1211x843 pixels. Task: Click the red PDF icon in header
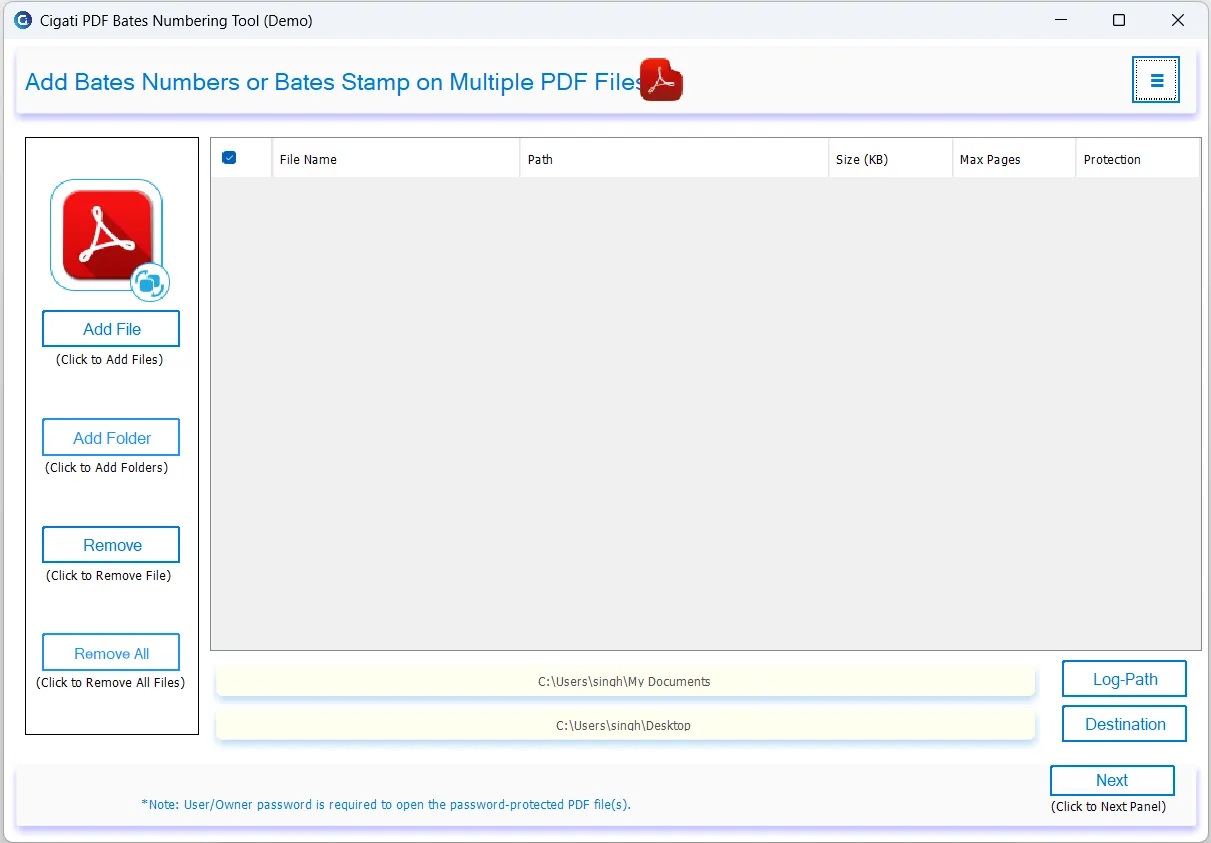661,80
